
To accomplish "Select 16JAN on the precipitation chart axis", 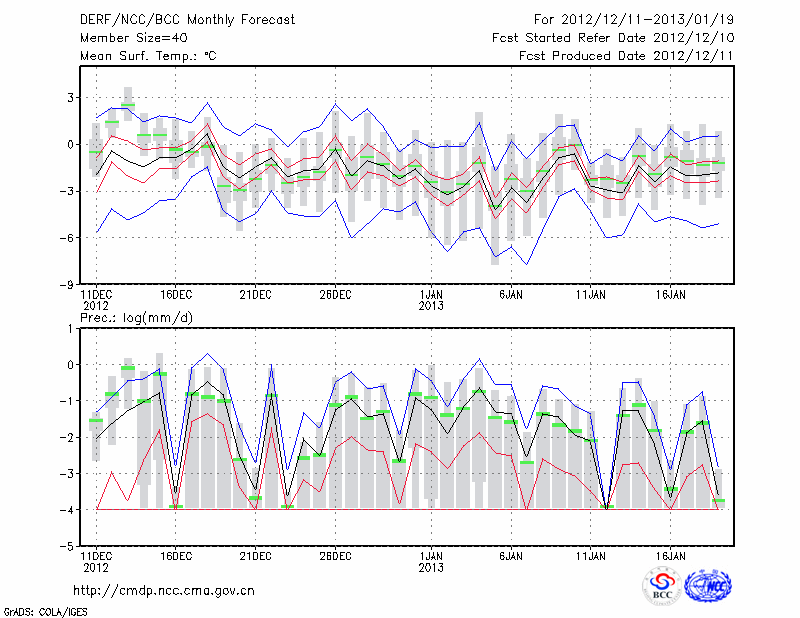I will (671, 553).
